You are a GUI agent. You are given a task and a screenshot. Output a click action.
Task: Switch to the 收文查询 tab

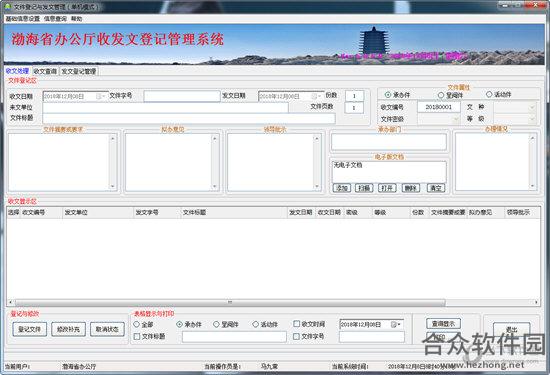click(45, 71)
